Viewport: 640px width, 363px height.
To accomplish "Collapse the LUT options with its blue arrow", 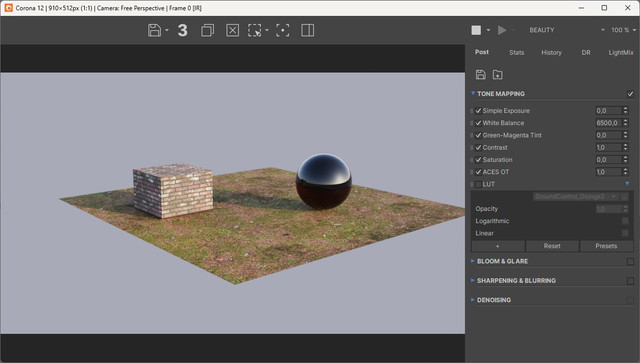I will point(627,184).
